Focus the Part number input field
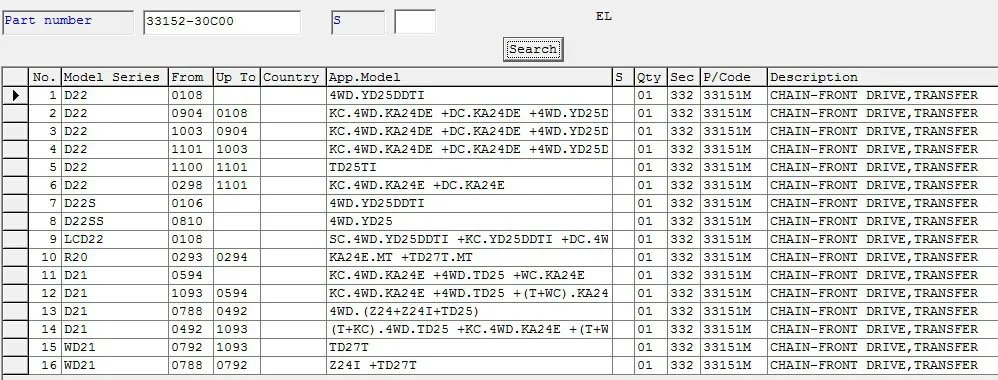 click(221, 22)
